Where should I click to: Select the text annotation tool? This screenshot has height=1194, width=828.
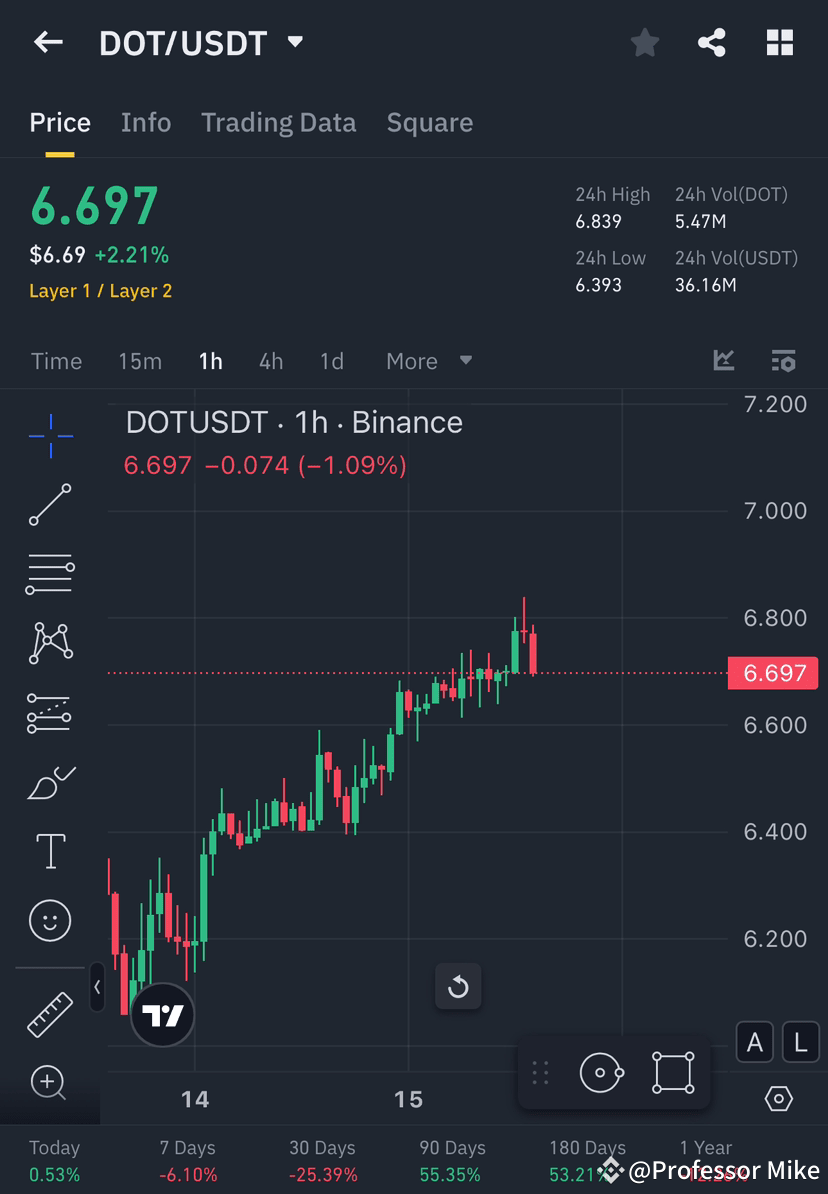(50, 851)
